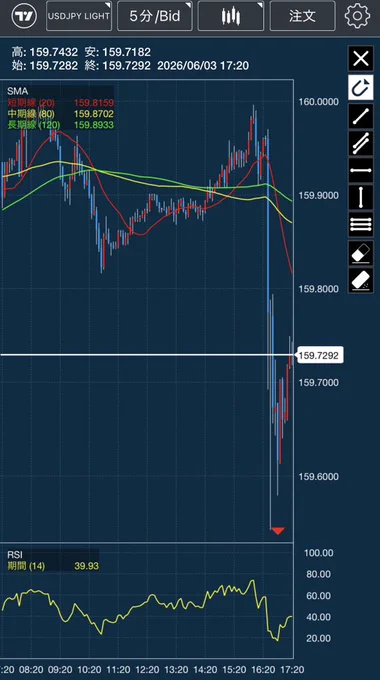Click the 17:20 time axis label
The width and height of the screenshot is (380, 680).
pyautogui.click(x=293, y=669)
